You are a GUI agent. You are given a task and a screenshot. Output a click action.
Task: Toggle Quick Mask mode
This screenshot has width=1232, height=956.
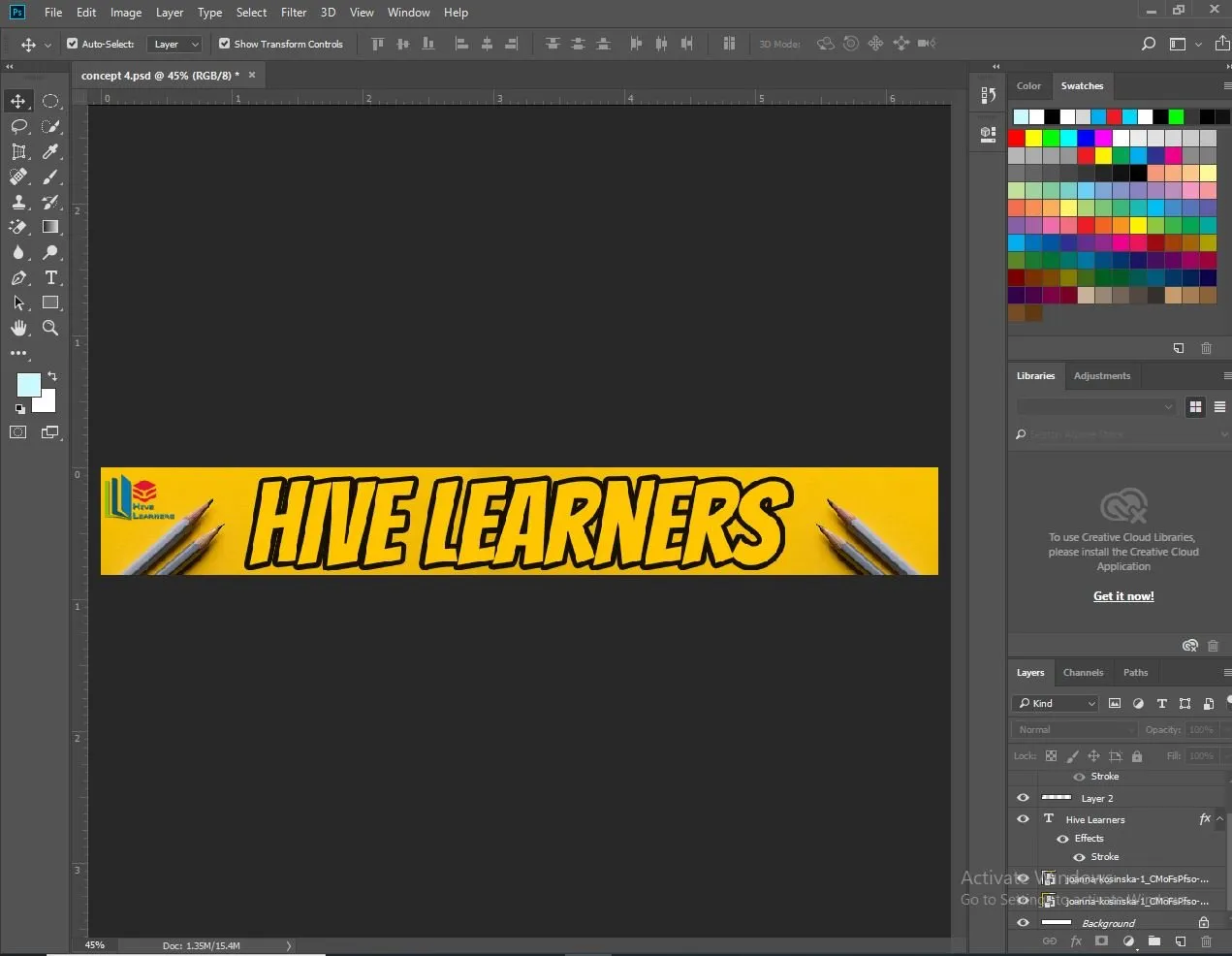(x=18, y=432)
